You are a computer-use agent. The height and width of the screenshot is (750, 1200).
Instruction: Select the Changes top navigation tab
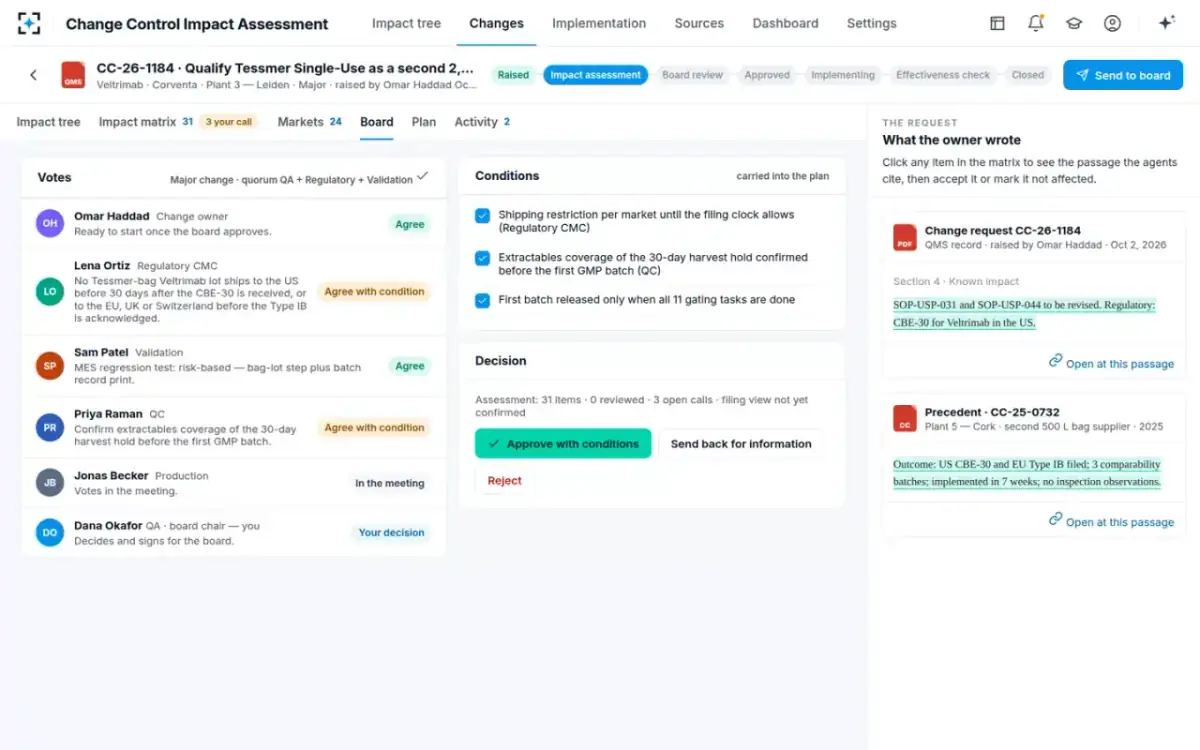pos(496,23)
